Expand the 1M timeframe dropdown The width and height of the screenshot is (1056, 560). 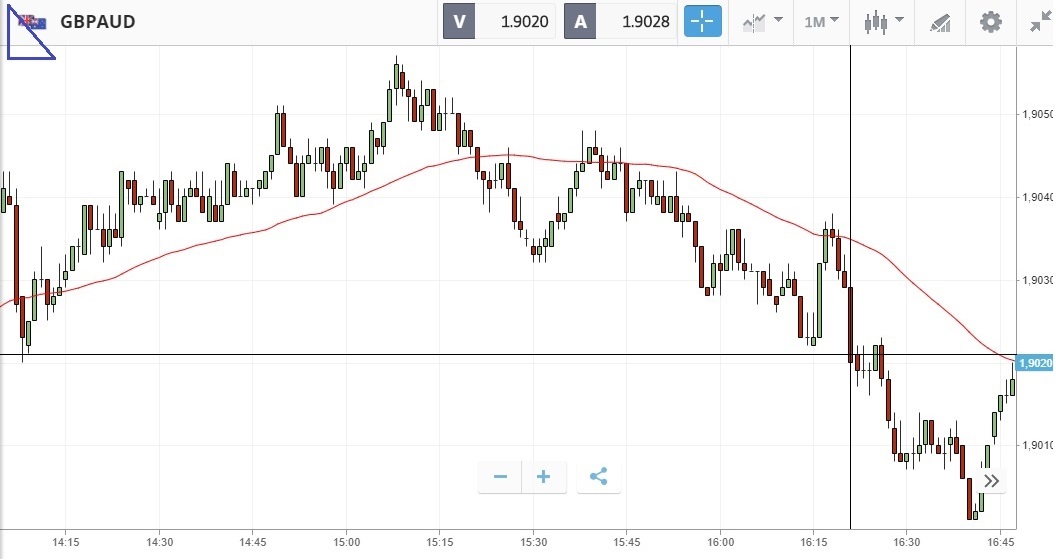click(x=821, y=21)
